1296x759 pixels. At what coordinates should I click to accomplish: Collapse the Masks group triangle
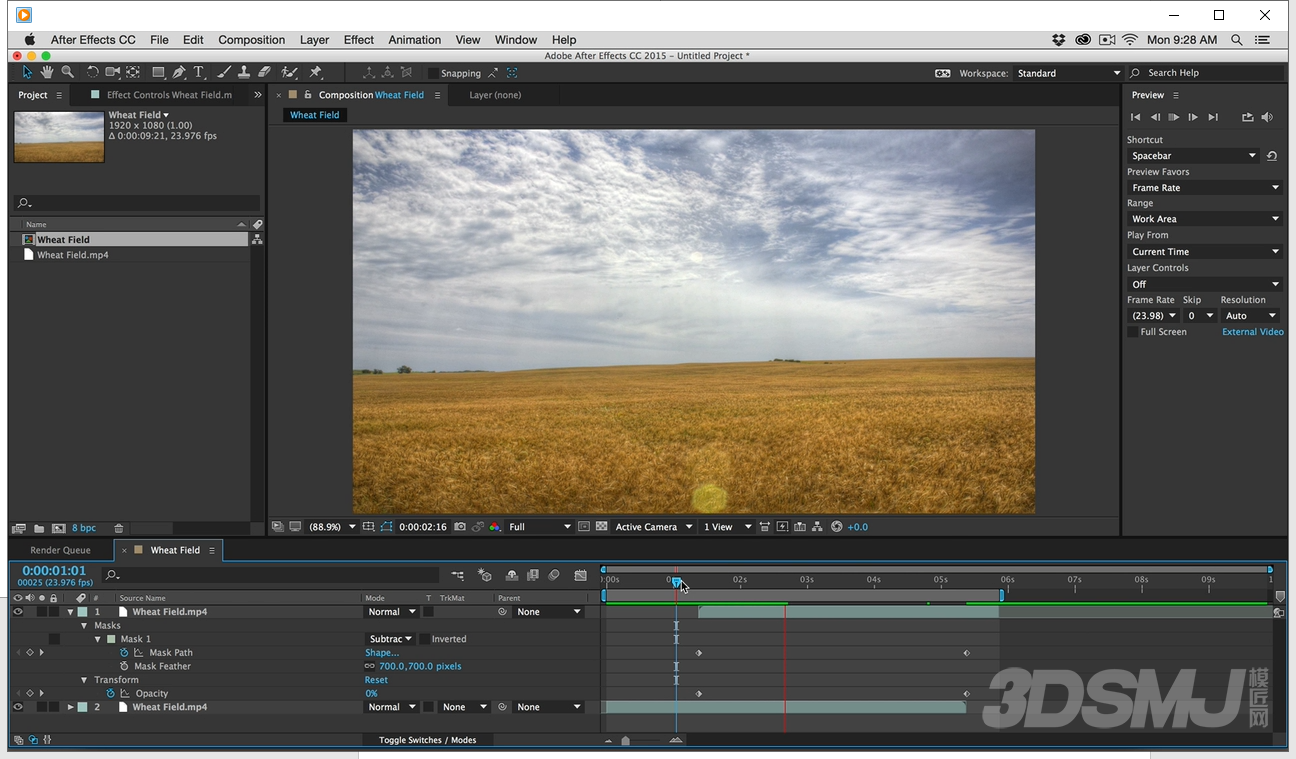coord(85,626)
